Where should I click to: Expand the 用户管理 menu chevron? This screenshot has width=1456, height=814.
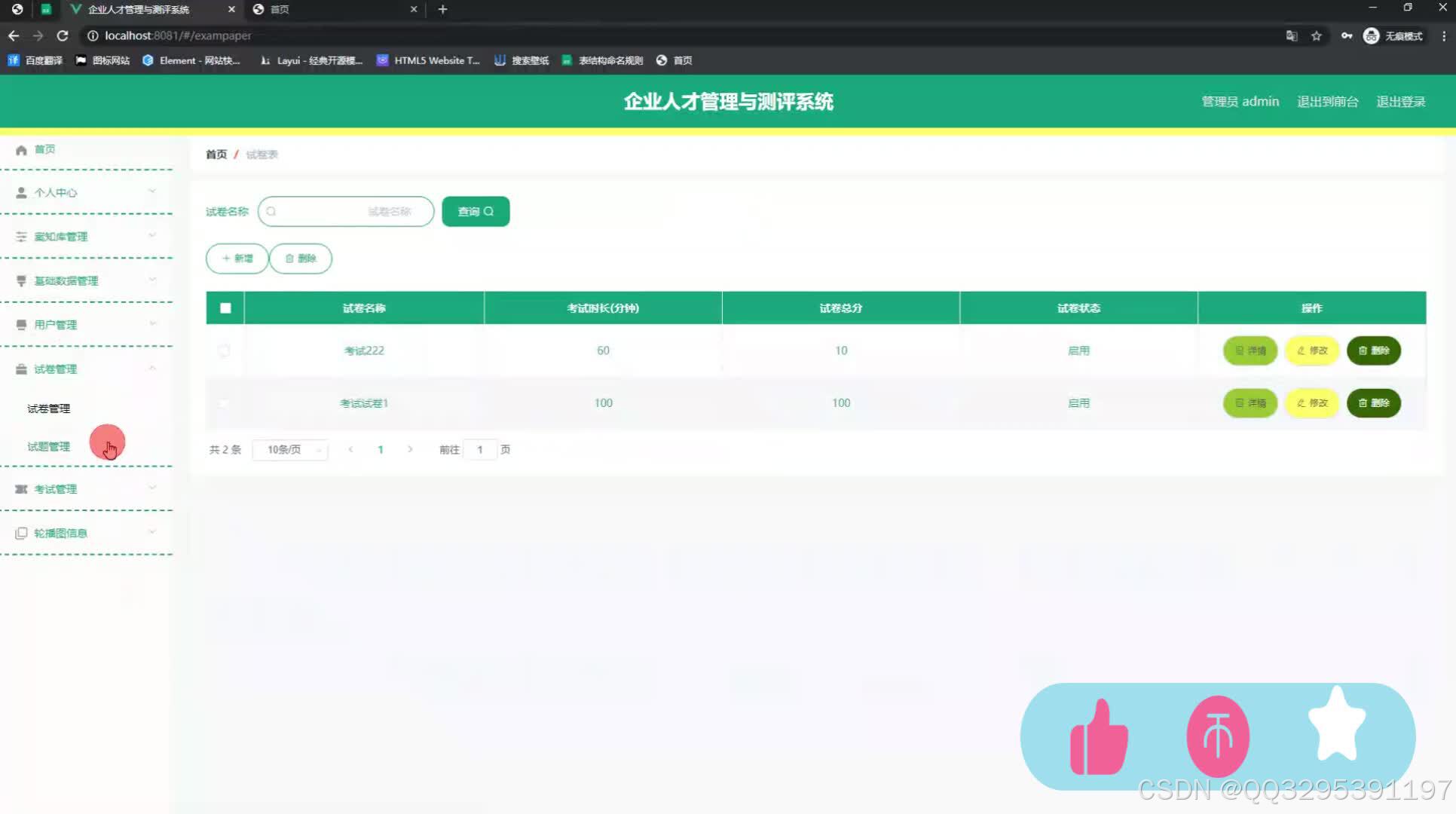(152, 323)
